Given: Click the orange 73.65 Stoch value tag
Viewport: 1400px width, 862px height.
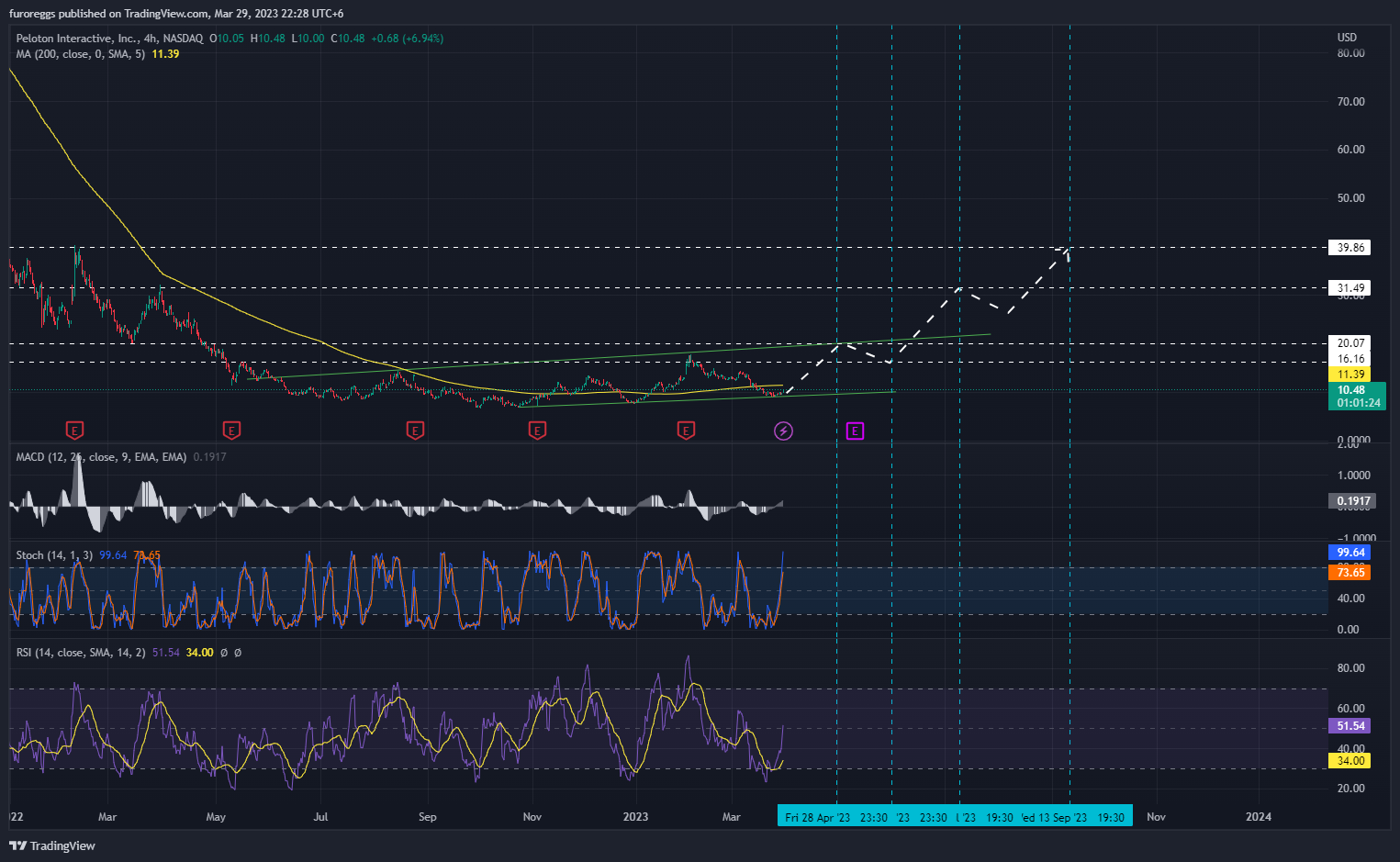Looking at the screenshot, I should pyautogui.click(x=1350, y=573).
